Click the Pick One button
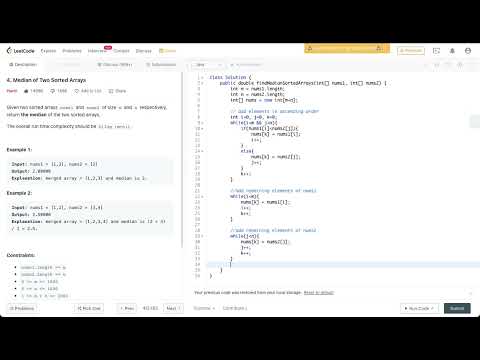The image size is (480, 360). click(89, 308)
